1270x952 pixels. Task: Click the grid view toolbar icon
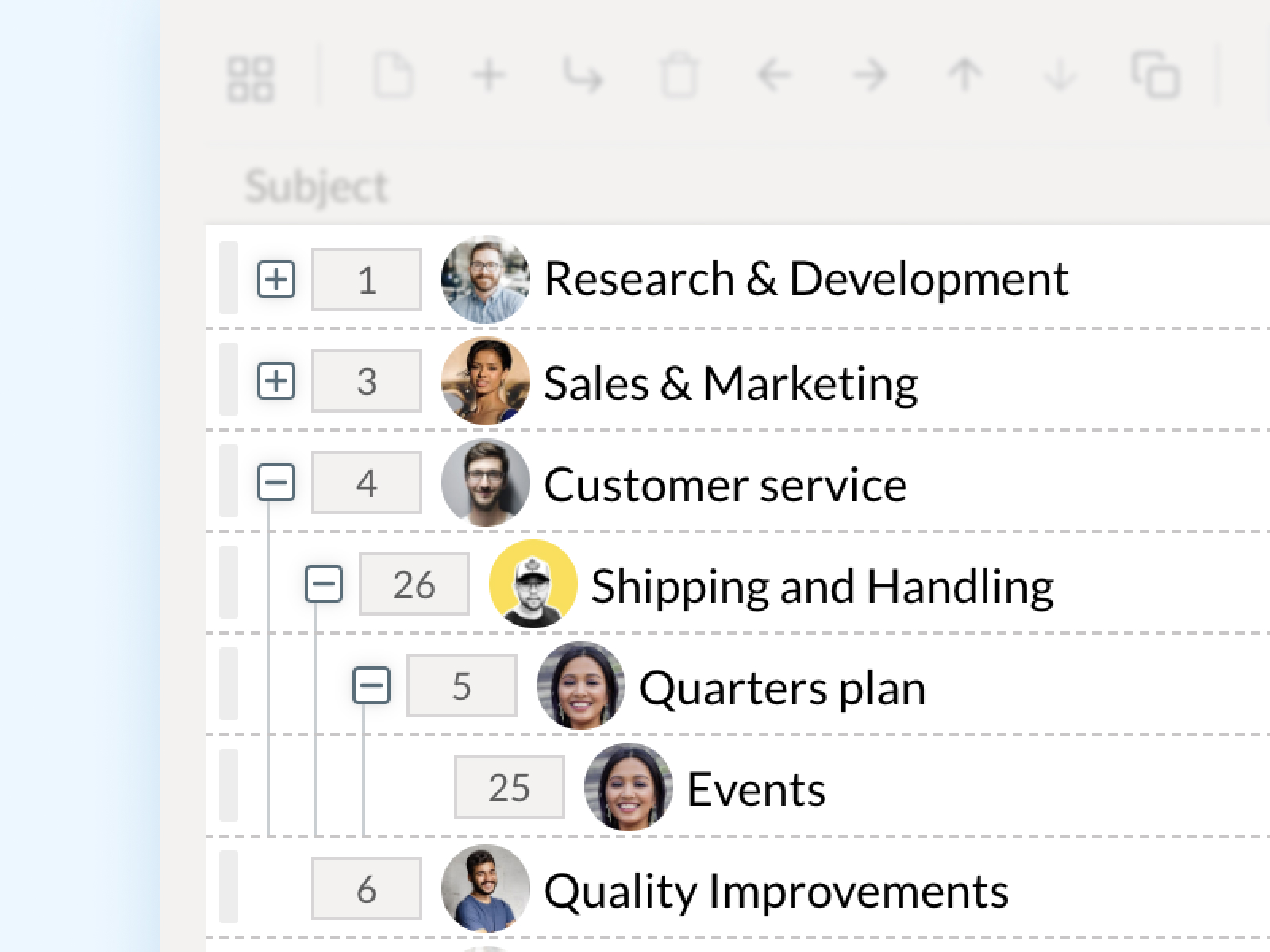click(x=251, y=79)
